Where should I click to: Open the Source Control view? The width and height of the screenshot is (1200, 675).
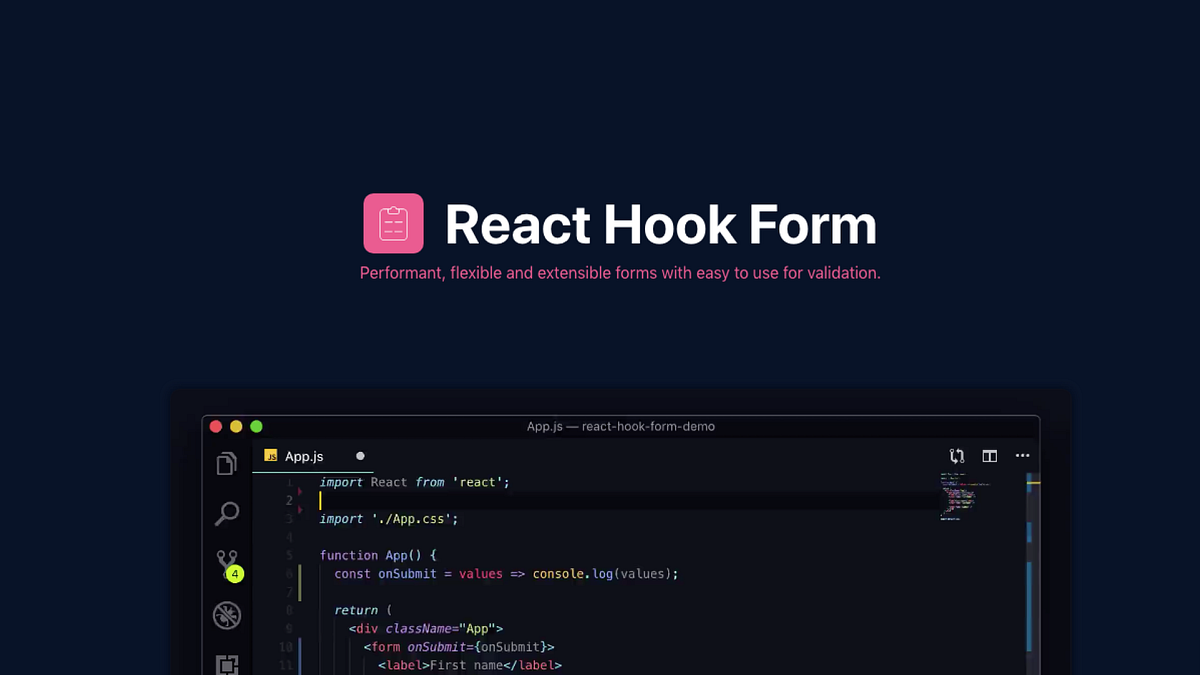[x=227, y=560]
